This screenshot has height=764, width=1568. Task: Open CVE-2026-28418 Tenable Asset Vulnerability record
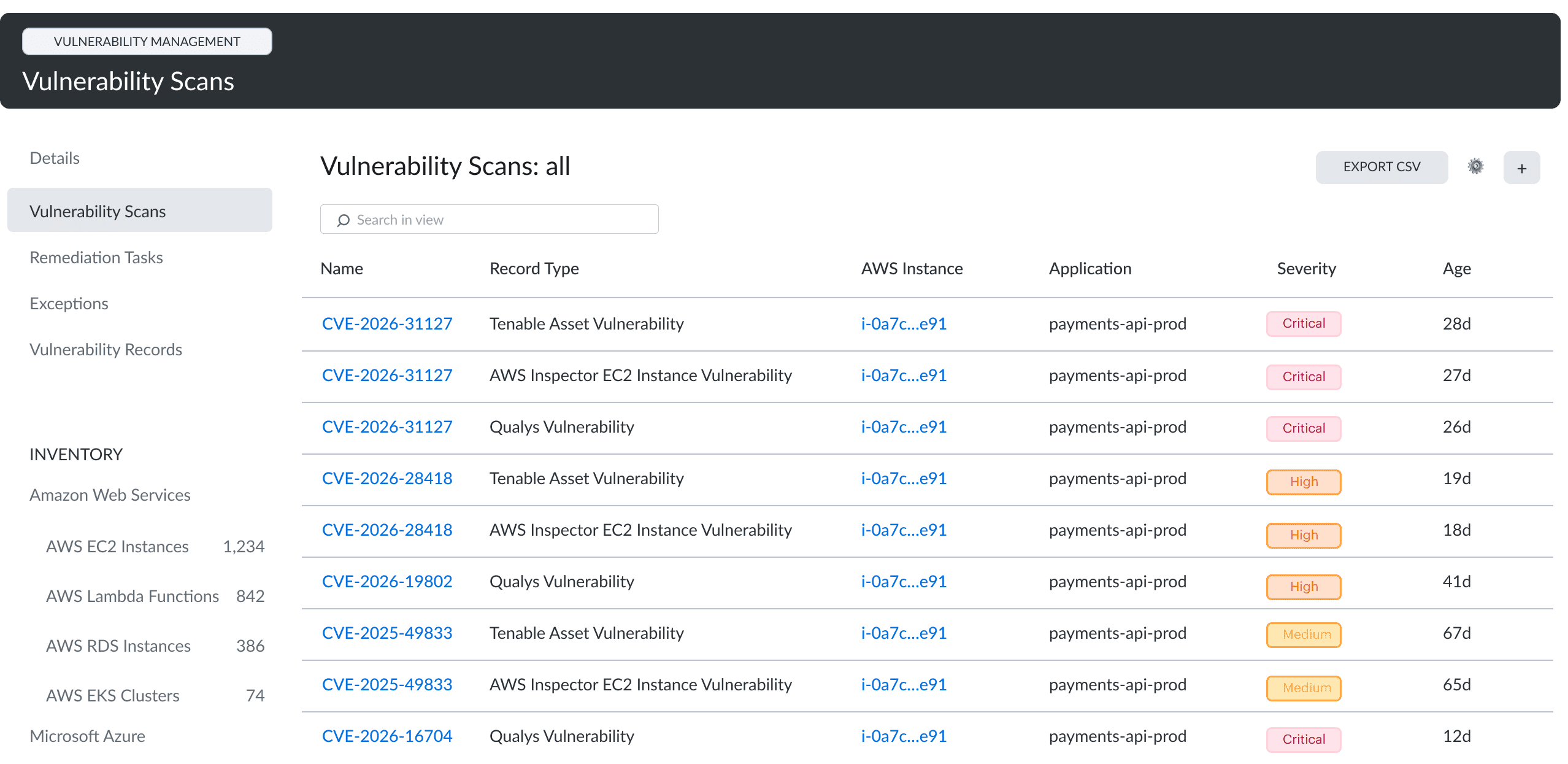coord(387,478)
